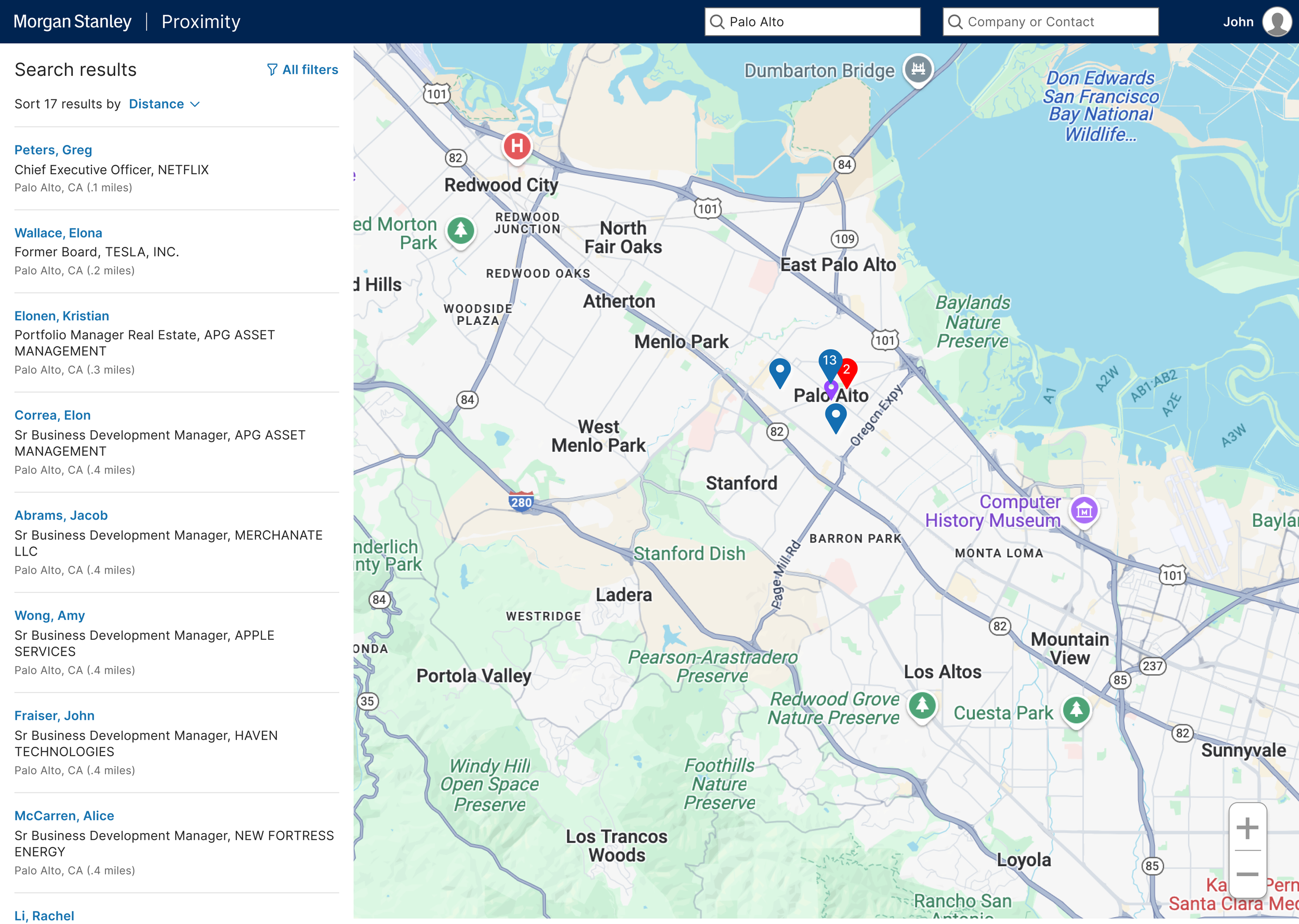
Task: Click blue pin west of Palo Alto
Action: click(780, 371)
